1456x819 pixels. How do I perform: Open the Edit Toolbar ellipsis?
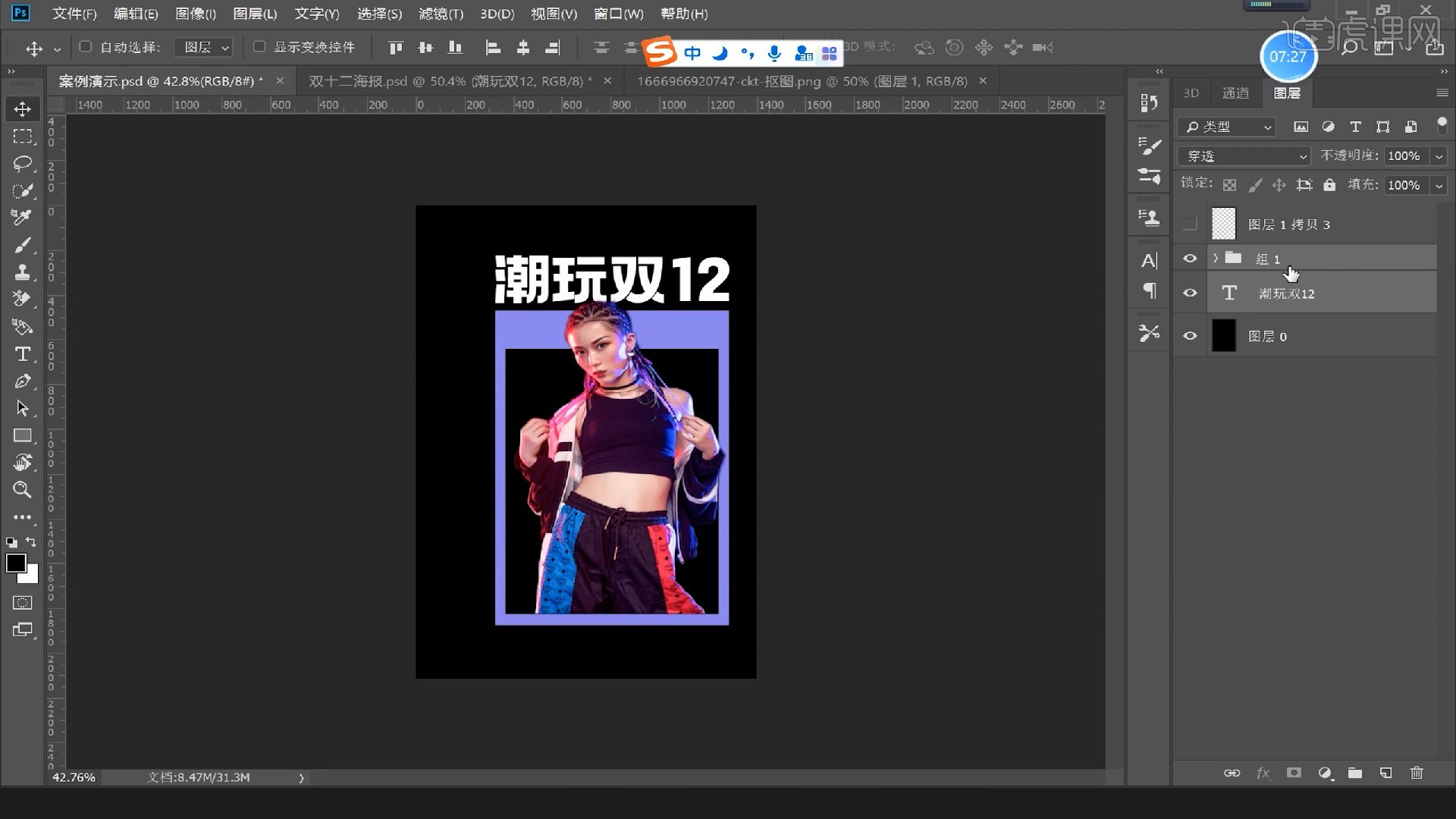tap(22, 517)
